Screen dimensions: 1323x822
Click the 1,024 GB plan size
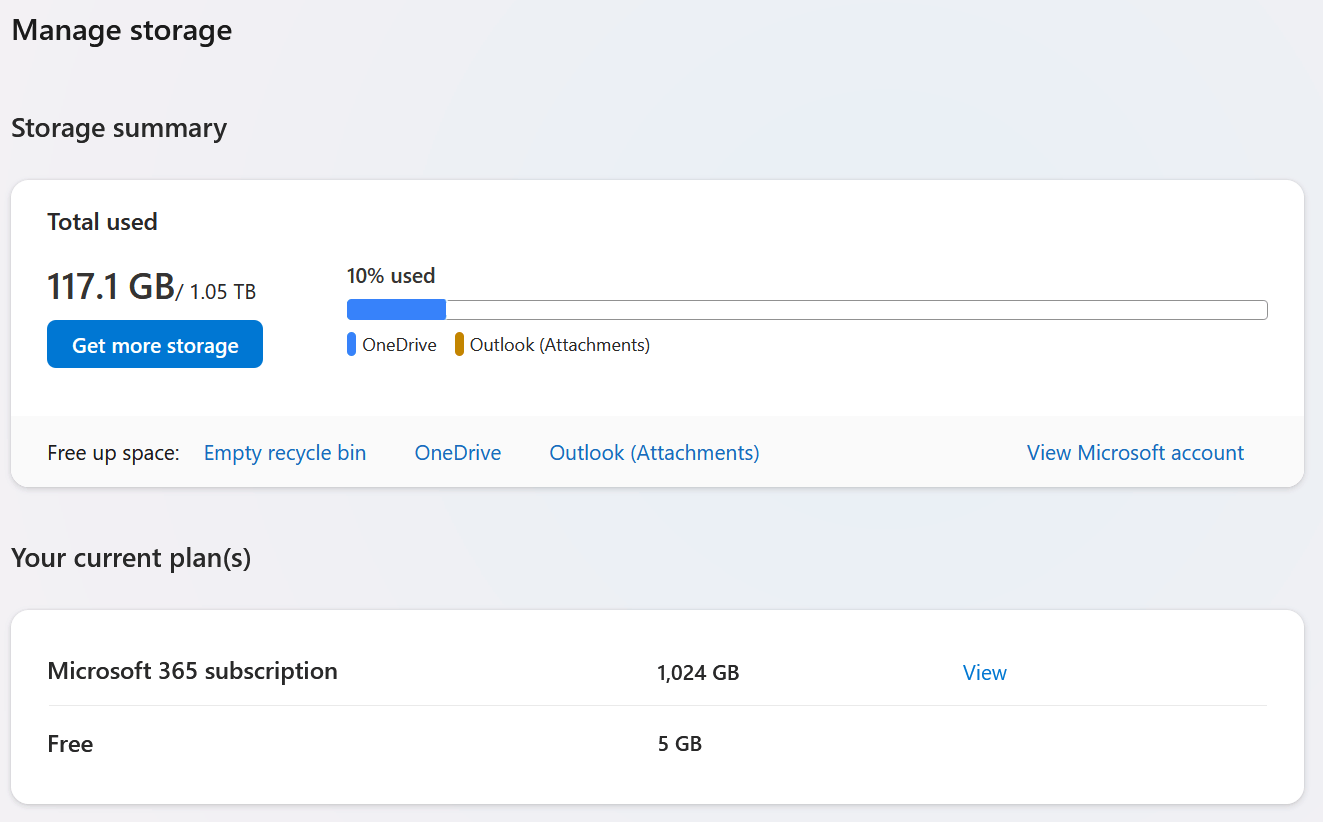click(698, 673)
